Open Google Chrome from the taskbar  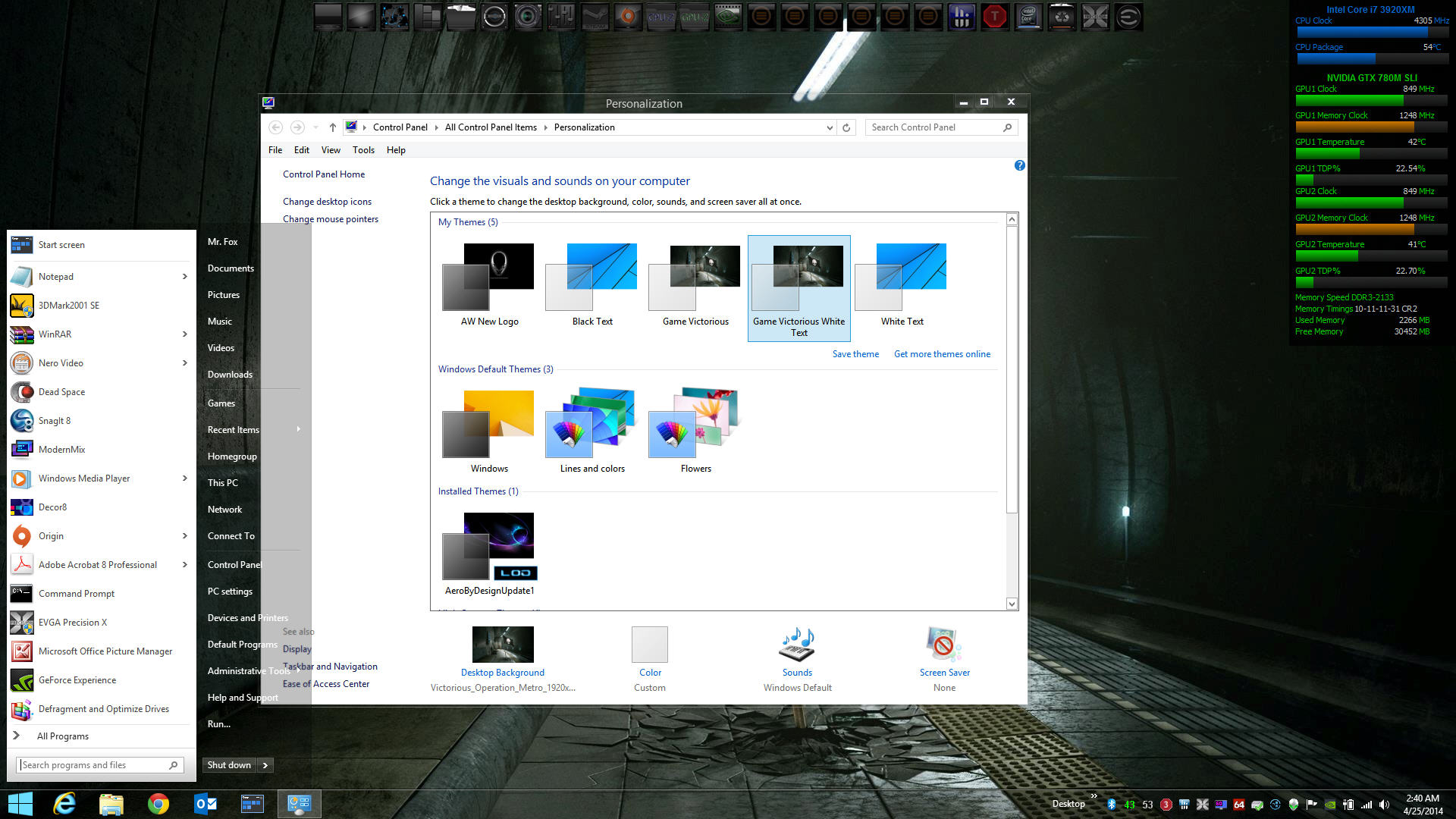158,804
